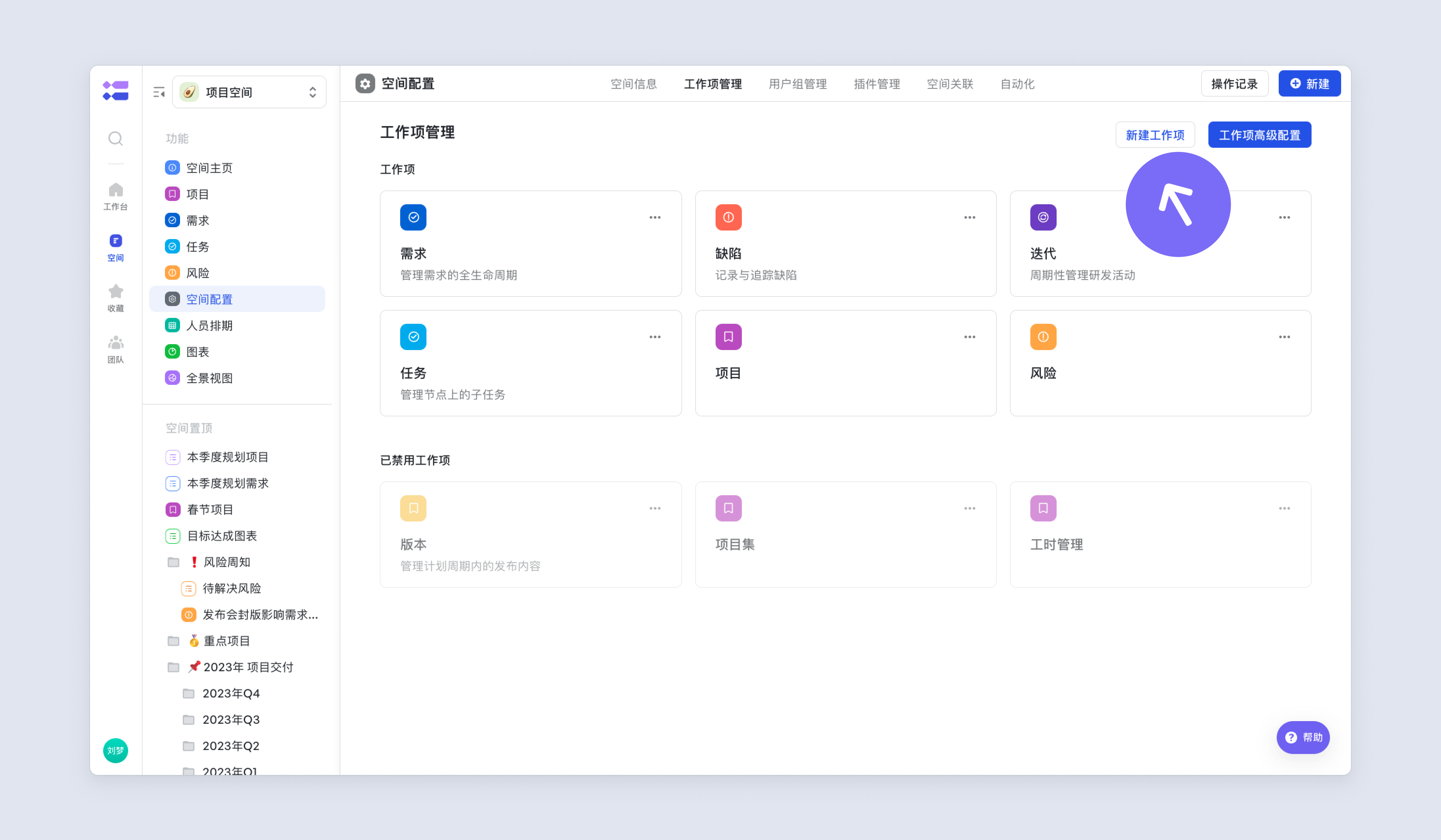The width and height of the screenshot is (1441, 840).
Task: Collapse the sidebar with the toggle icon
Action: pyautogui.click(x=159, y=92)
